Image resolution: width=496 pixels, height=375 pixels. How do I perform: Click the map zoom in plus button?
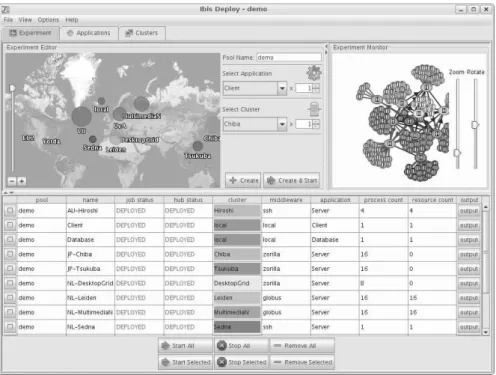point(22,181)
